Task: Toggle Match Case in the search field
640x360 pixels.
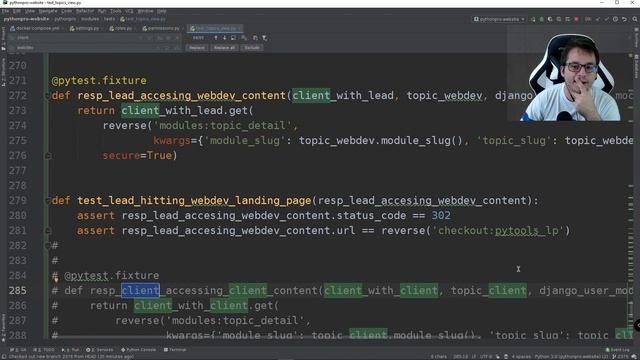Action: point(160,38)
